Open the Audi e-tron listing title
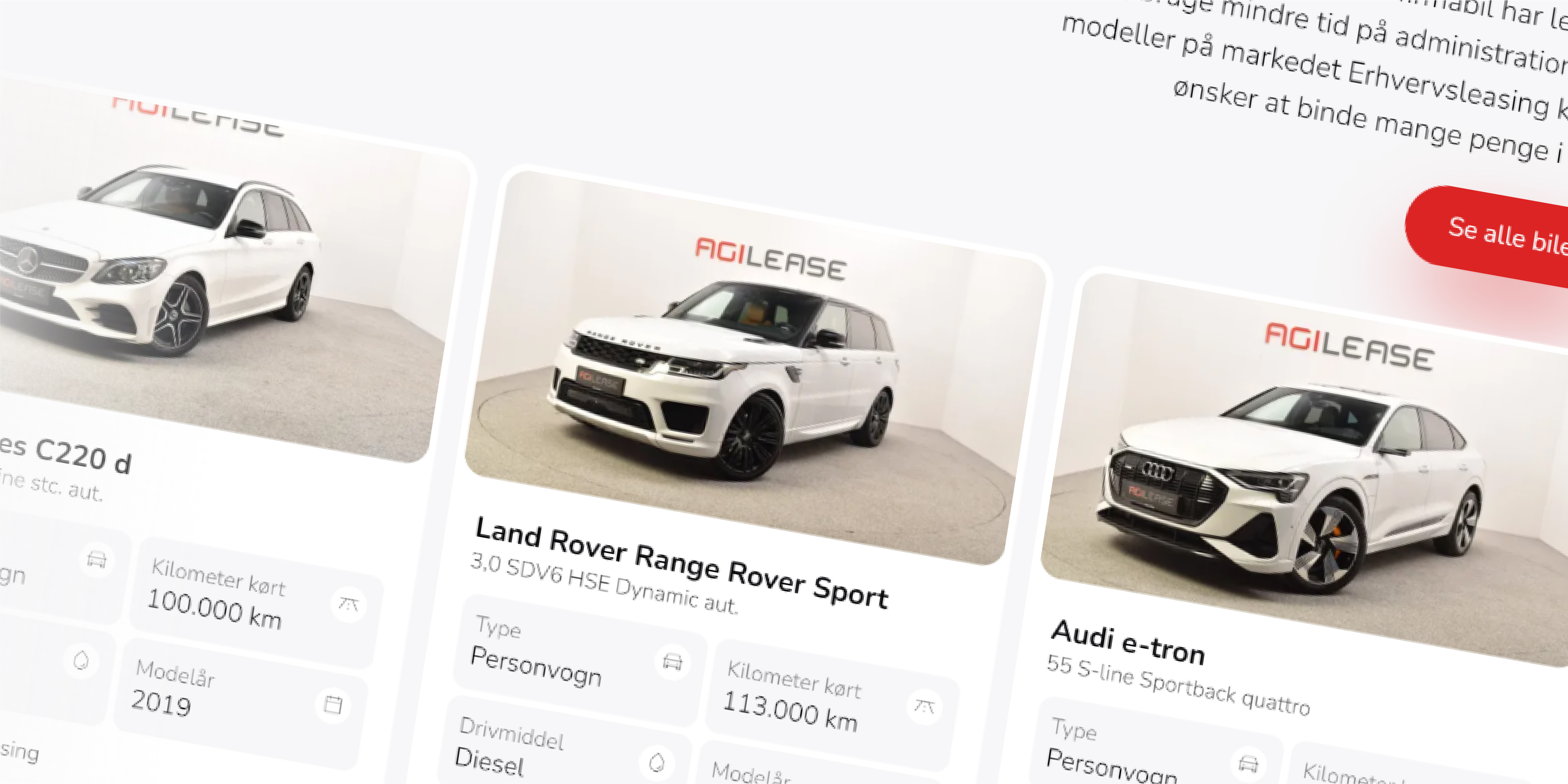This screenshot has width=1568, height=784. click(1128, 642)
